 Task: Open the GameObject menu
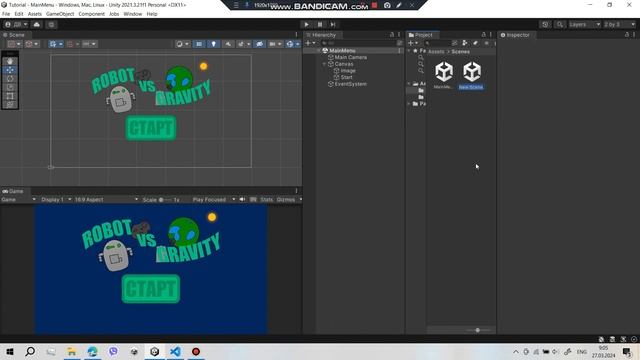coord(60,14)
